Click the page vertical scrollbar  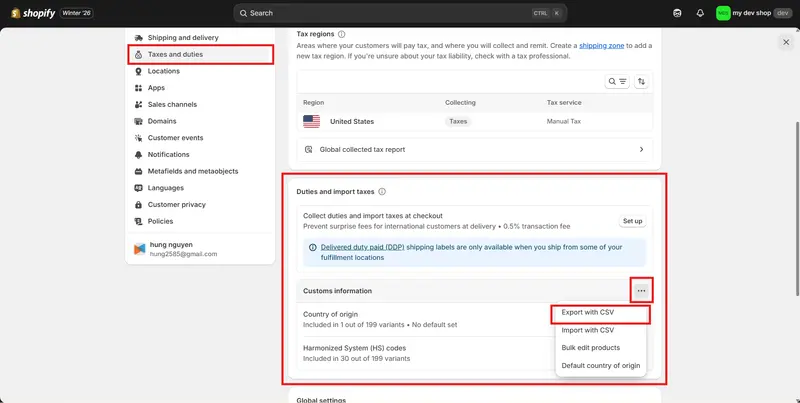point(797,208)
